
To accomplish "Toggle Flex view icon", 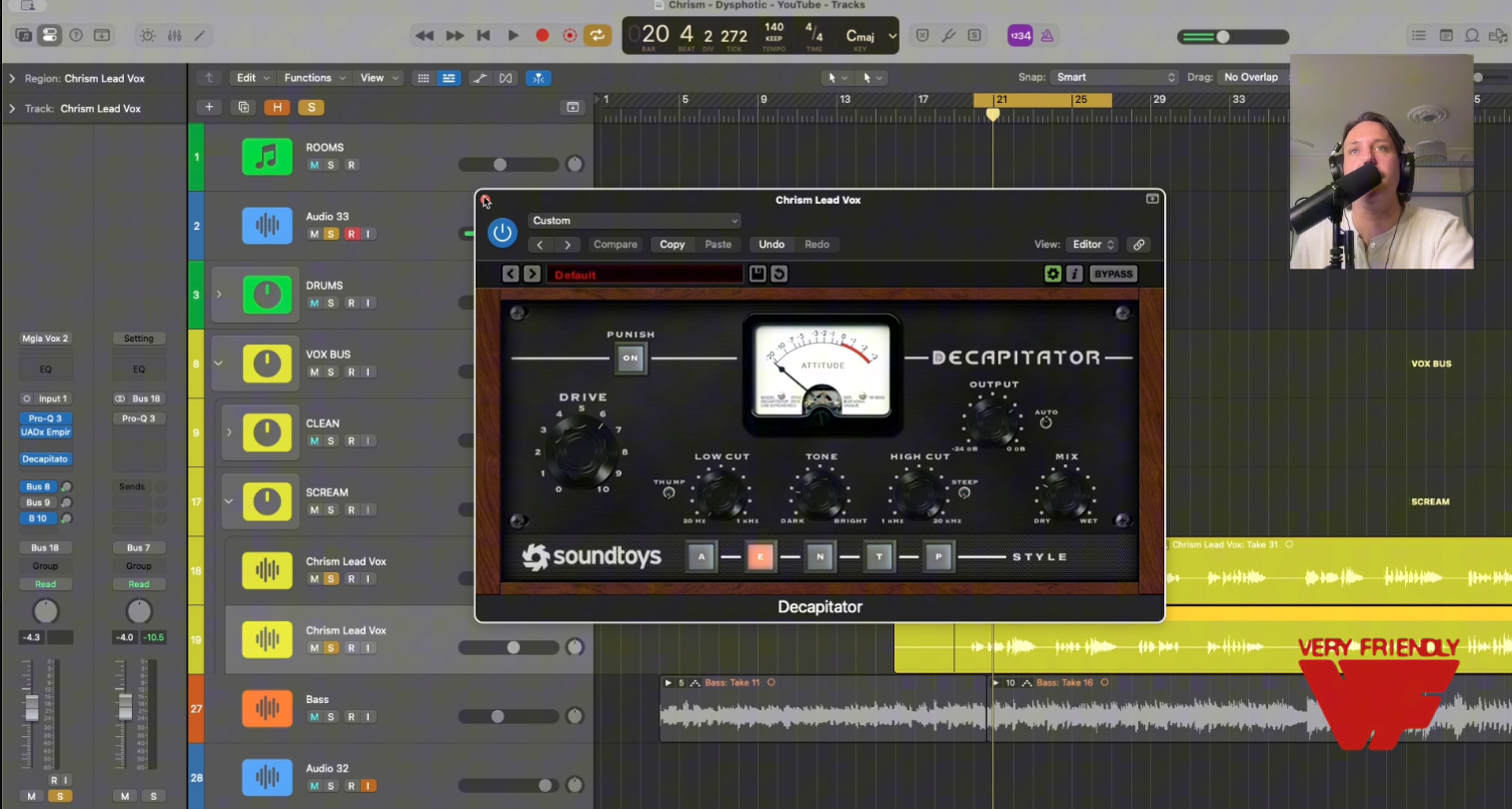I will pos(506,78).
